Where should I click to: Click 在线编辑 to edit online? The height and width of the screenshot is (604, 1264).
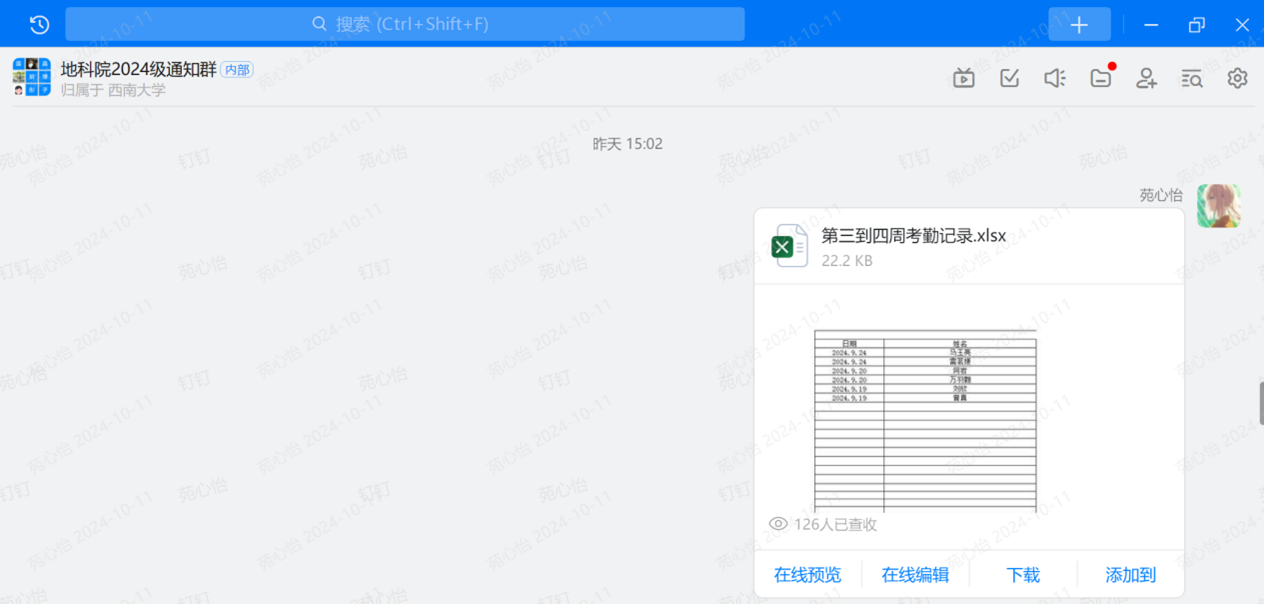915,575
